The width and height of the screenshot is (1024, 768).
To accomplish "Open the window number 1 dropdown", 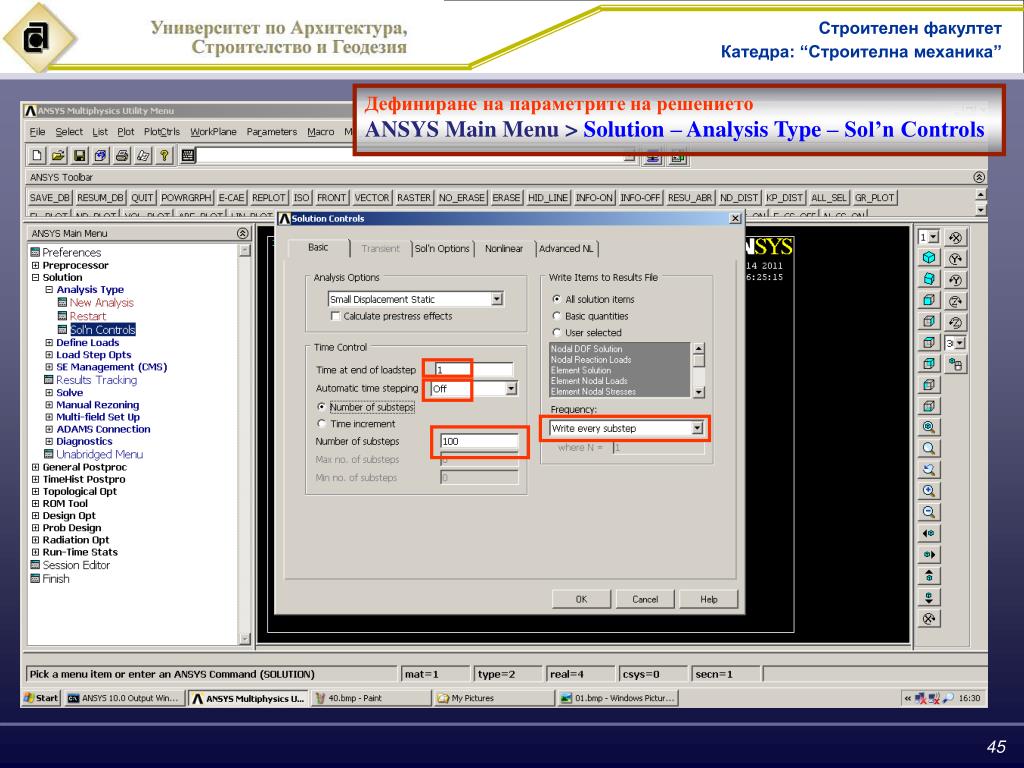I will click(934, 237).
